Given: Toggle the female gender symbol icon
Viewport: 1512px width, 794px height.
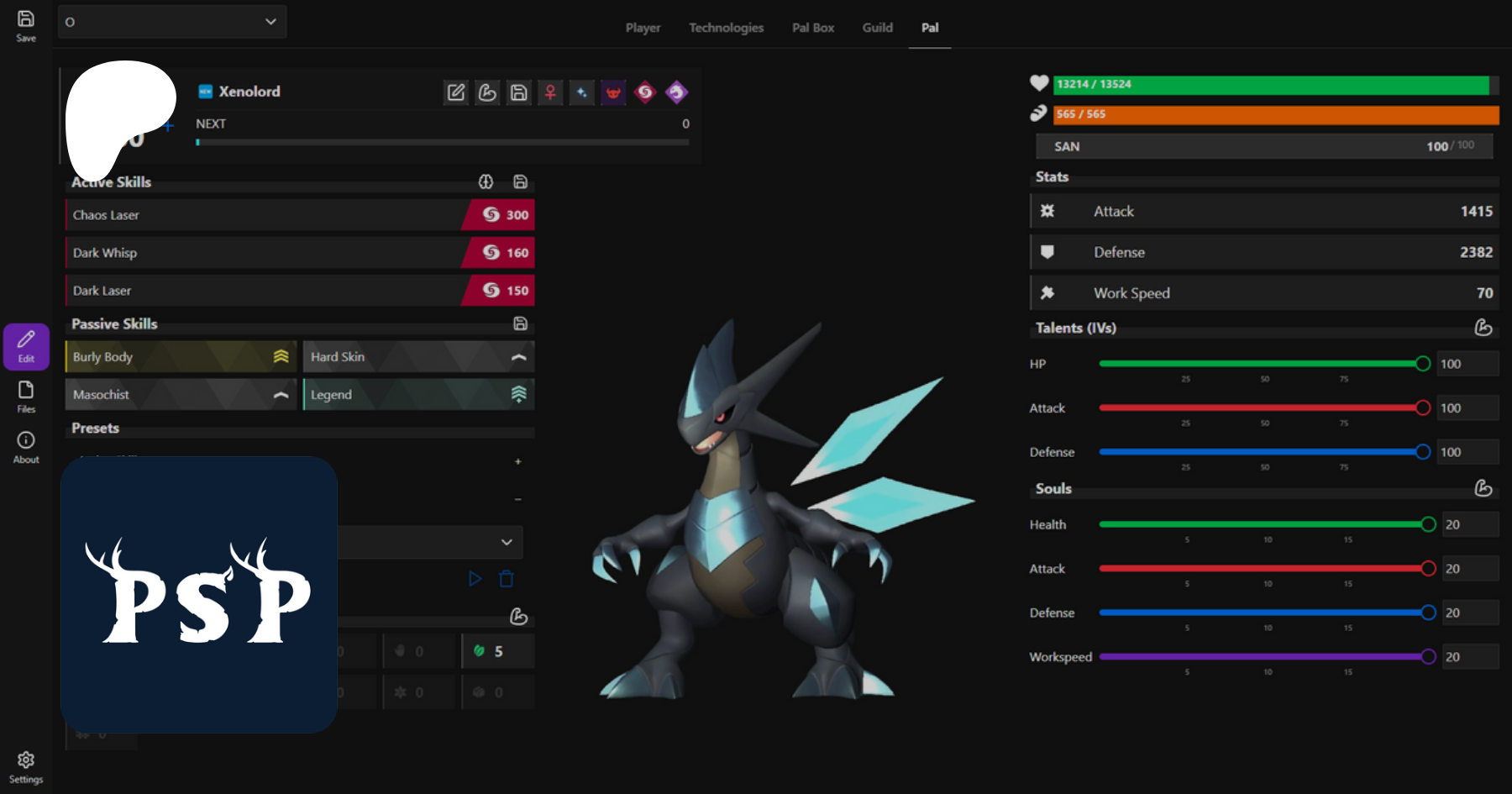Looking at the screenshot, I should [550, 92].
